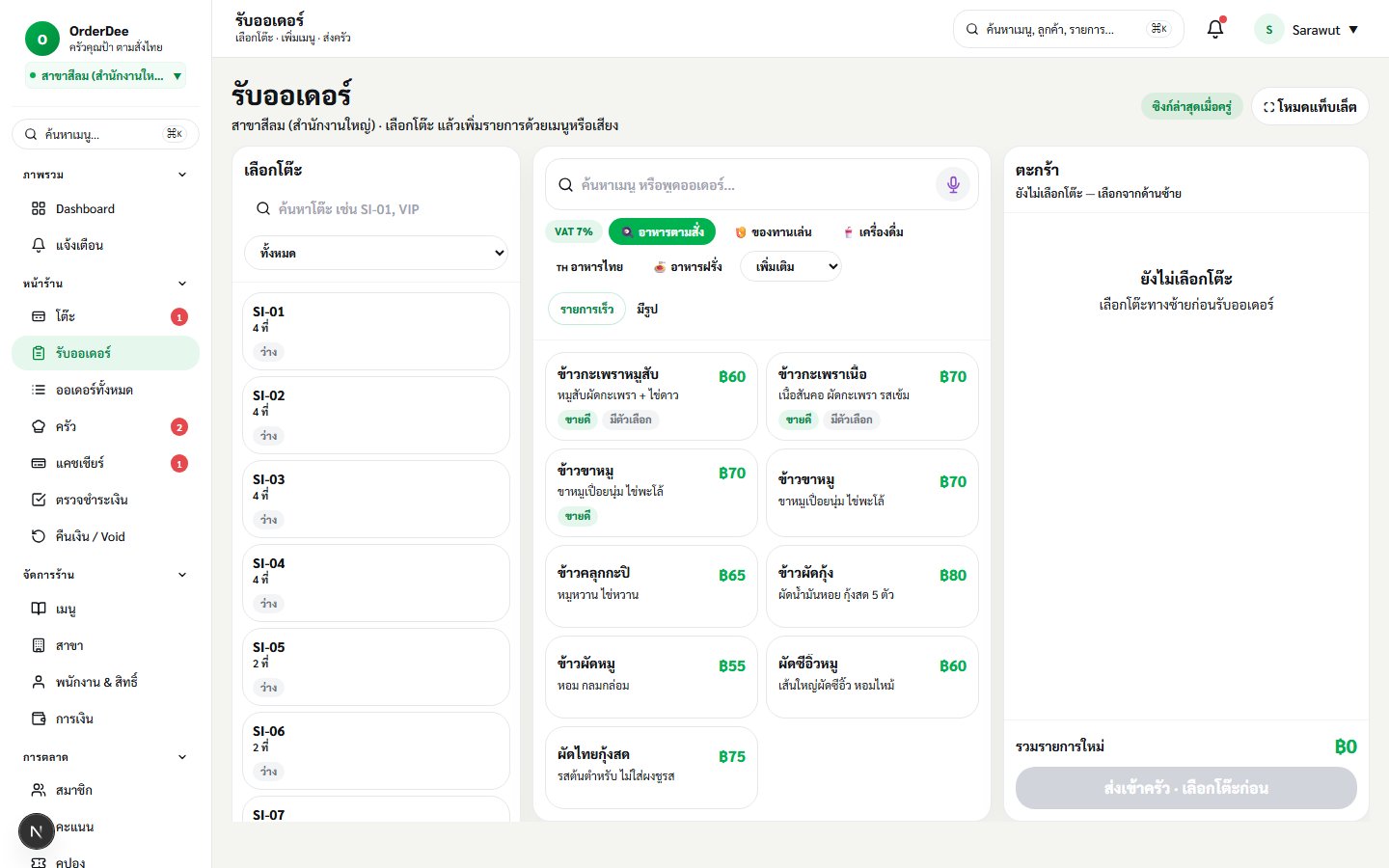Select the อาหารตามสั่ง category tab

(662, 231)
